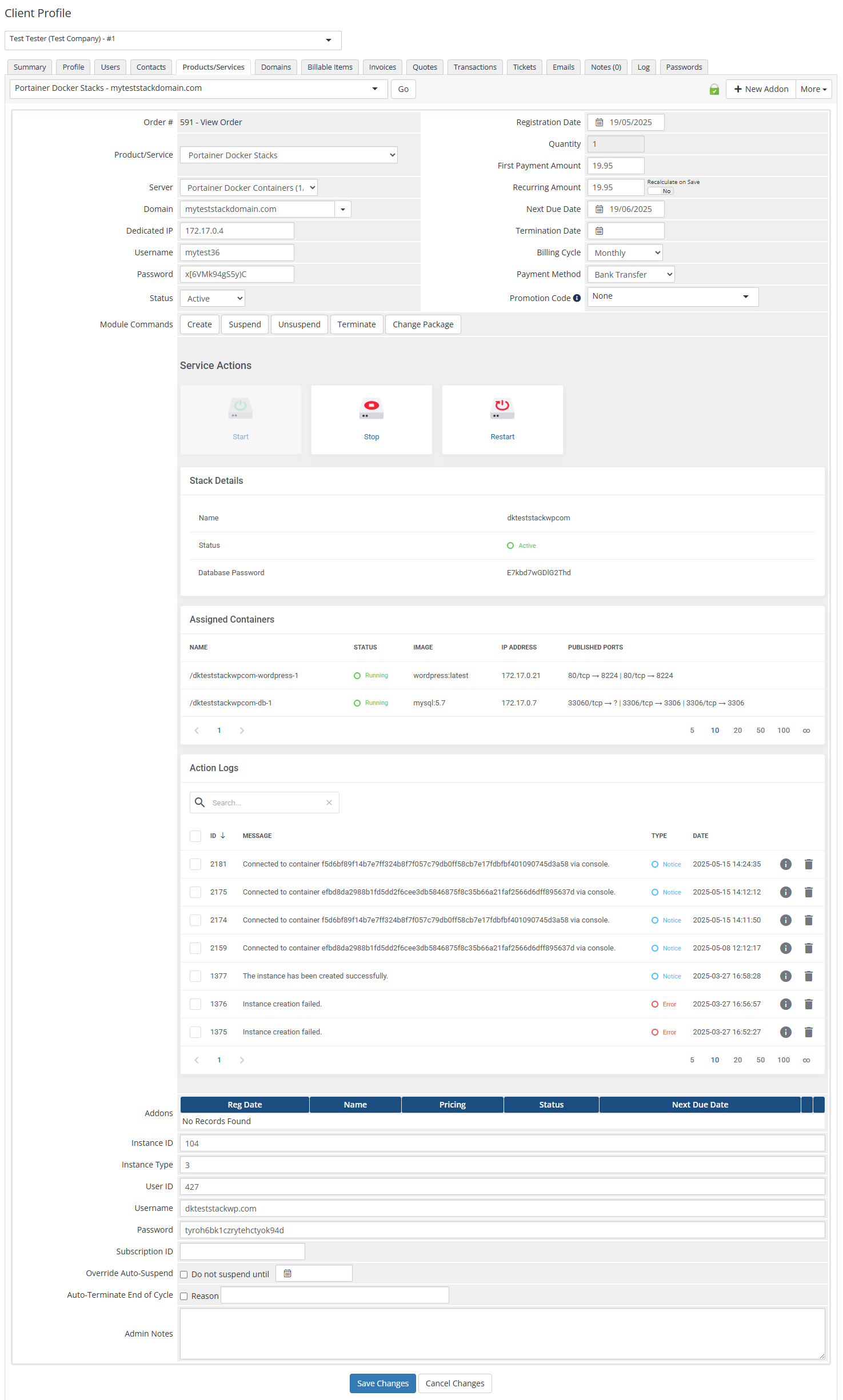Delete action log entry 2159
The image size is (843, 1400).
[x=809, y=948]
